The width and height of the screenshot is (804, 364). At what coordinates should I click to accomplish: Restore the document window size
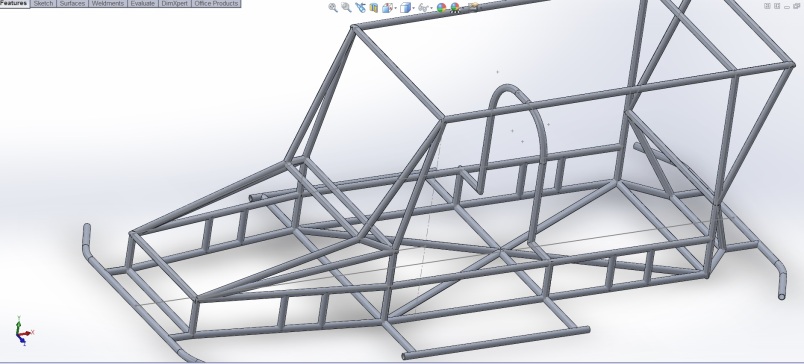796,6
